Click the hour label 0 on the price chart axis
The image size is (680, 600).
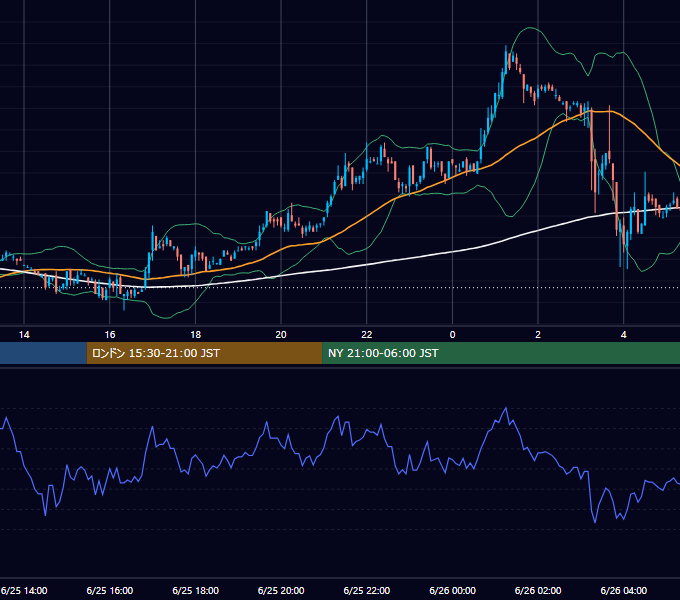tap(452, 335)
